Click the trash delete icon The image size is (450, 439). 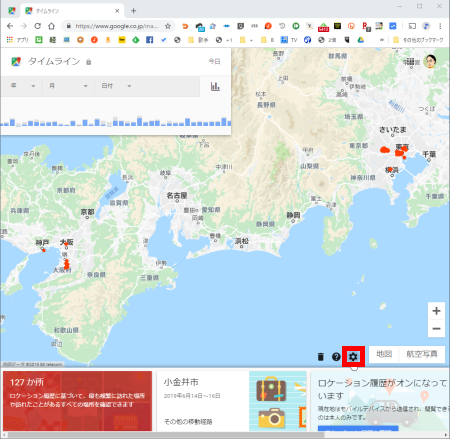pyautogui.click(x=321, y=357)
